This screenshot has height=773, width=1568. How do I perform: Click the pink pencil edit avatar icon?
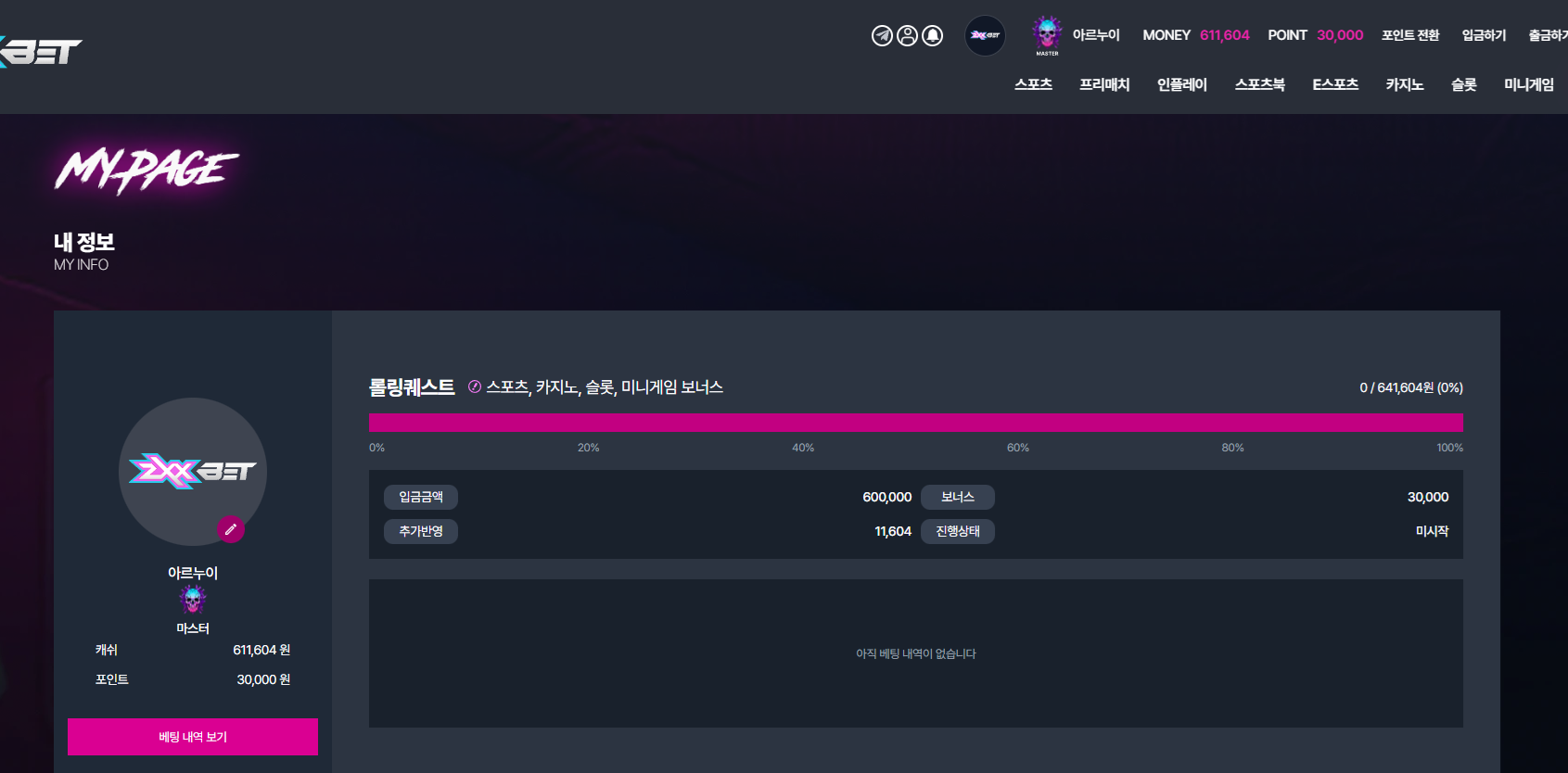pos(231,529)
